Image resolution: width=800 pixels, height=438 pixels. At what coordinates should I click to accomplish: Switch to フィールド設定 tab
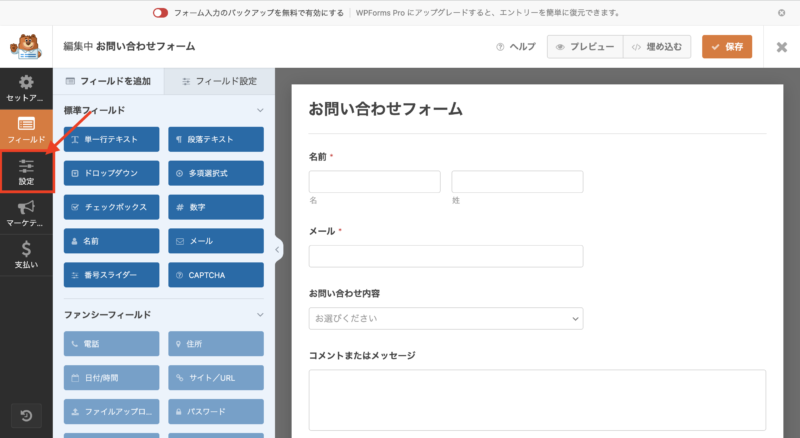220,81
